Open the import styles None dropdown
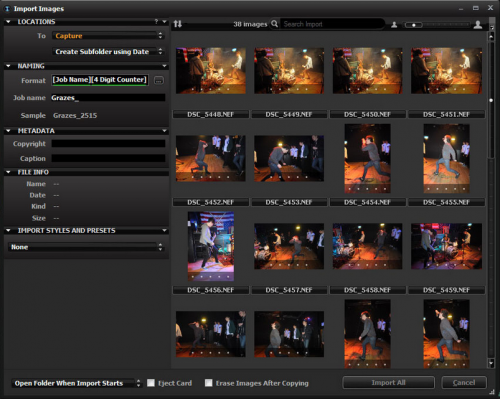 [85, 247]
